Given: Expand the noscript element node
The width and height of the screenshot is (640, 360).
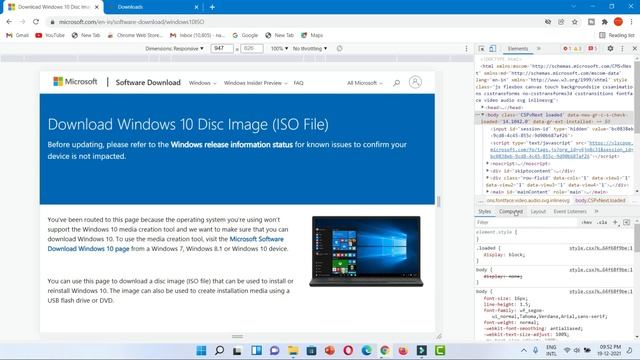Looking at the screenshot, I should [487, 163].
